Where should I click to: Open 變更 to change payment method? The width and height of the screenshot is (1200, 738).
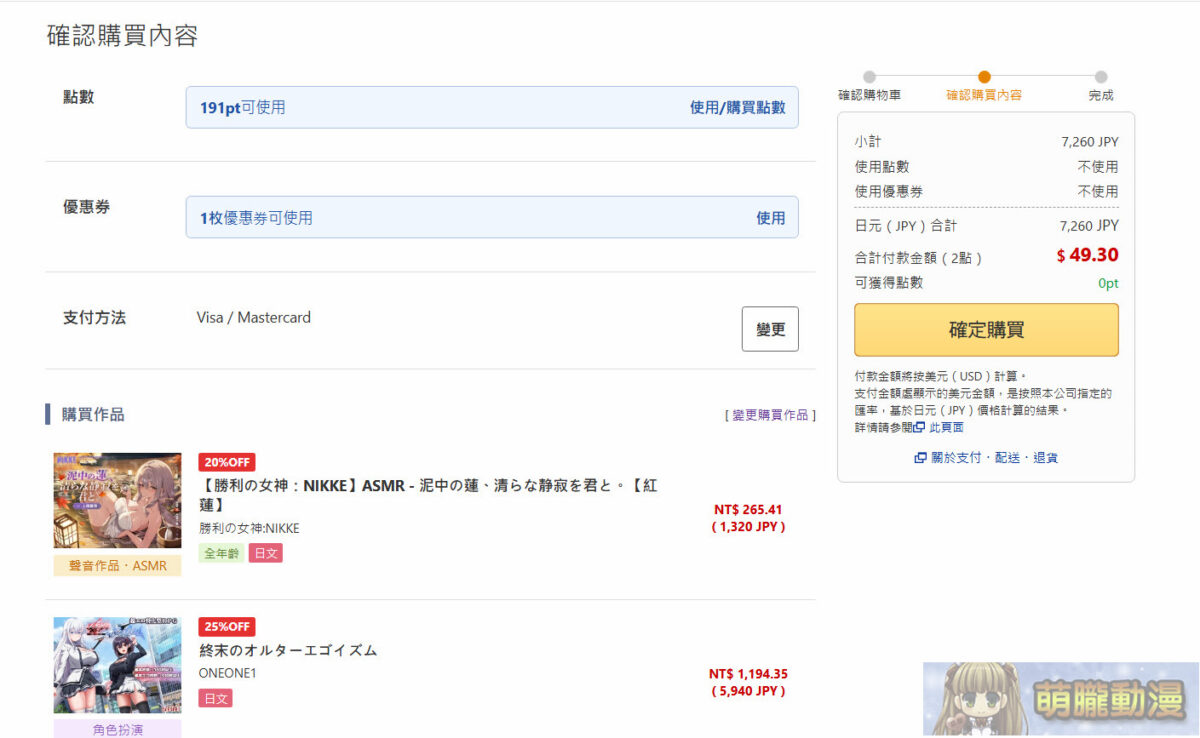coord(770,328)
